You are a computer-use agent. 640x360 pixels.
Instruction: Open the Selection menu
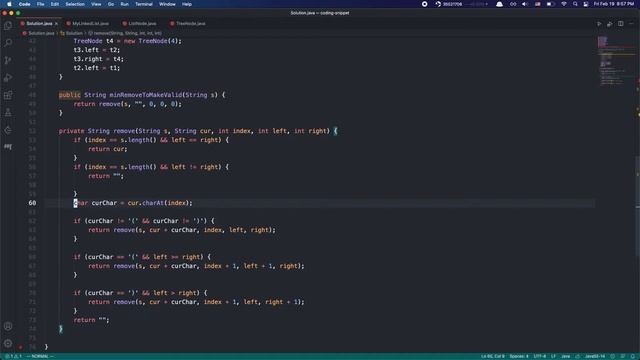click(x=75, y=4)
